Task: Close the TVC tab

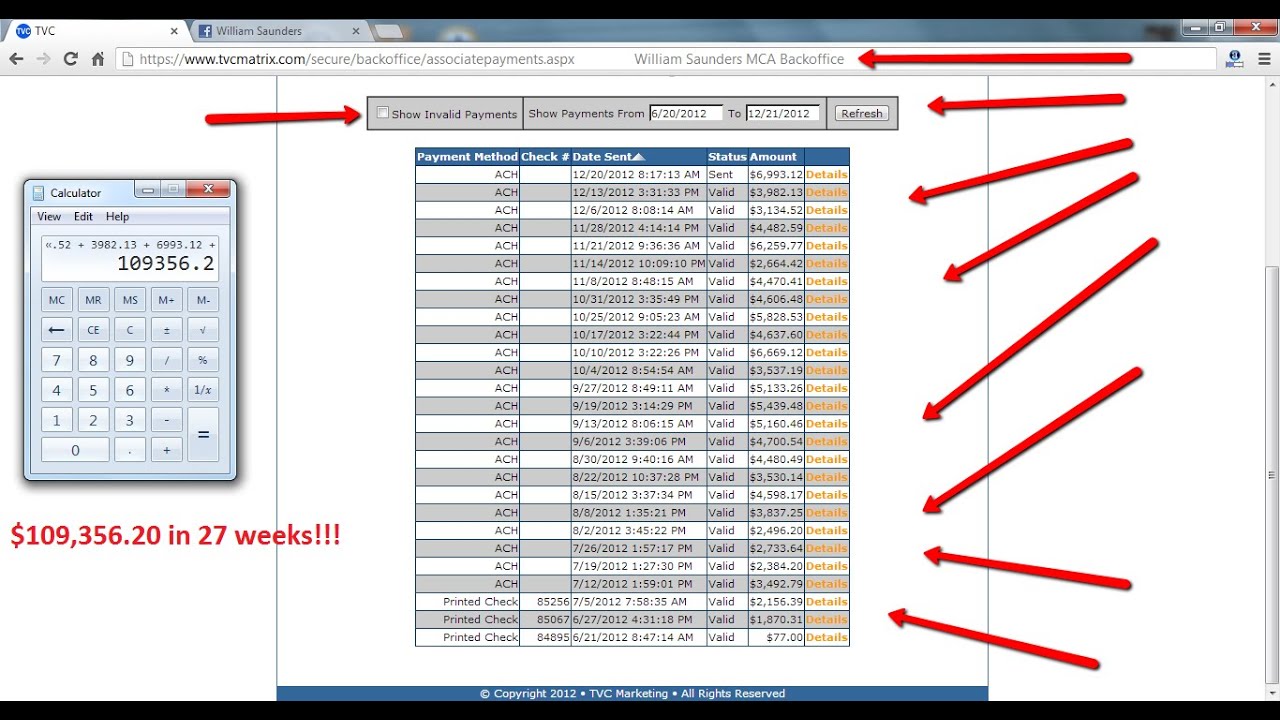Action: 173,31
